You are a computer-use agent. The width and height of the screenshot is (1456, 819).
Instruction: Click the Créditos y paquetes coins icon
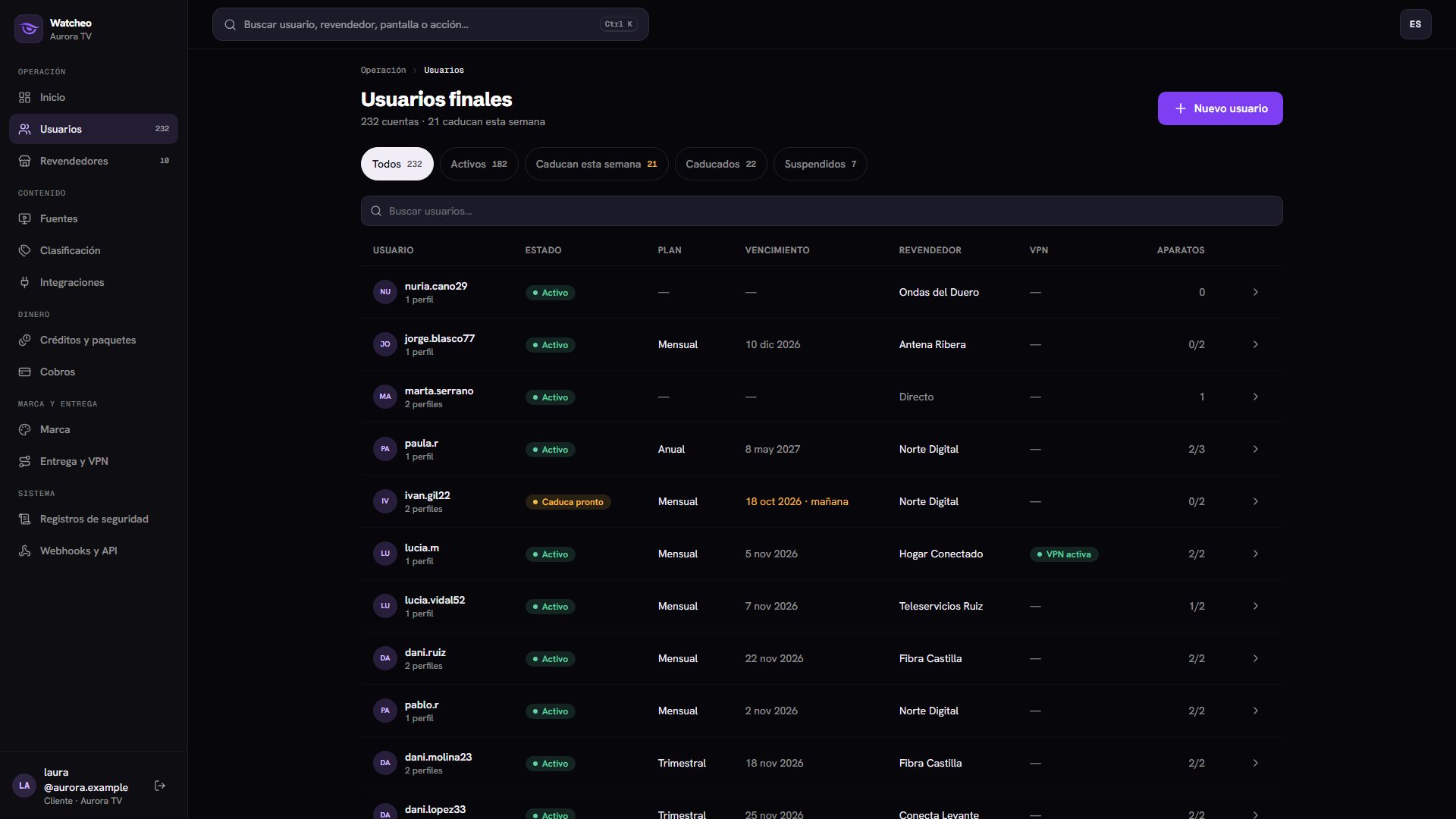pos(25,340)
